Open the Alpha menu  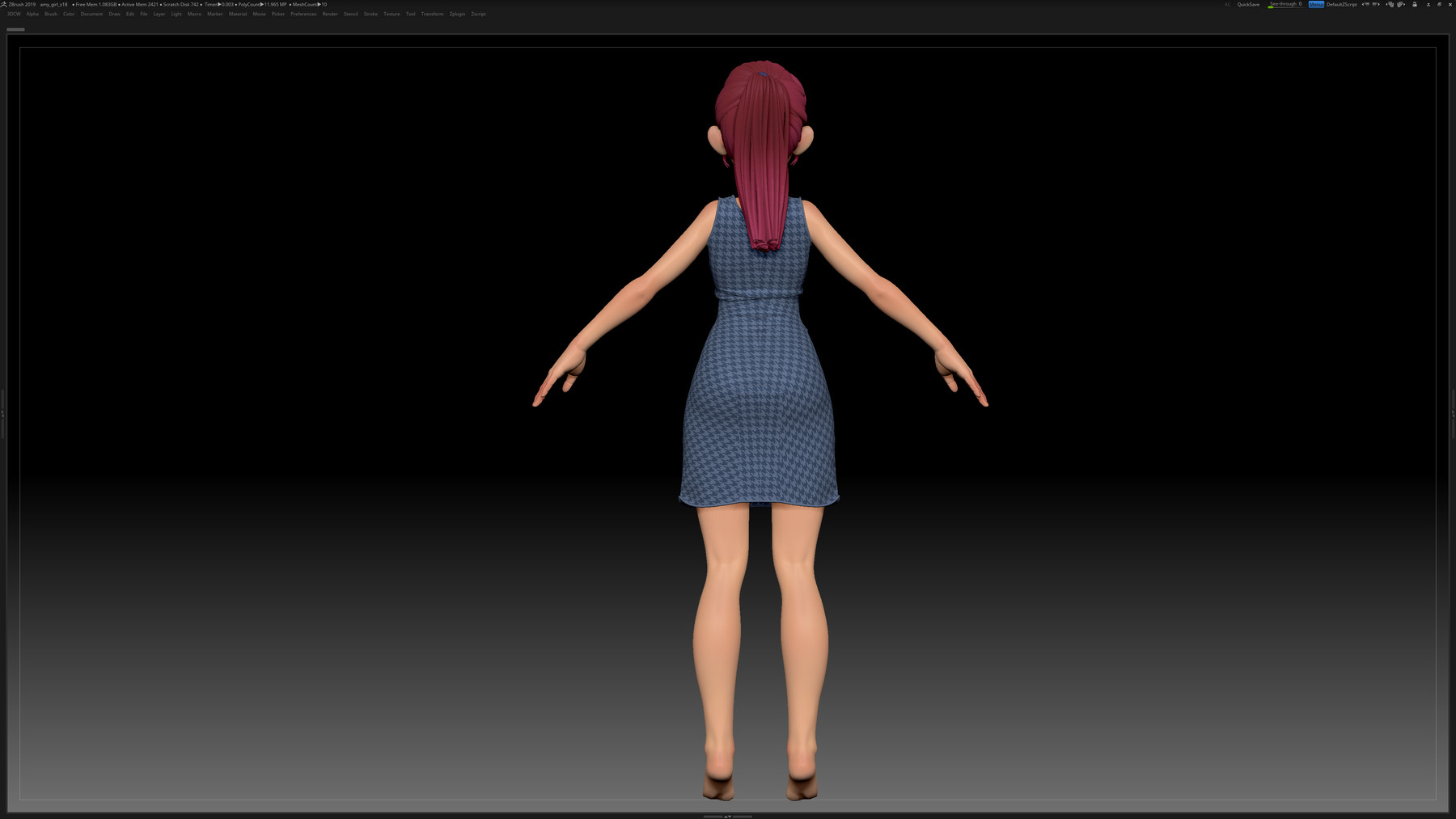pos(32,14)
